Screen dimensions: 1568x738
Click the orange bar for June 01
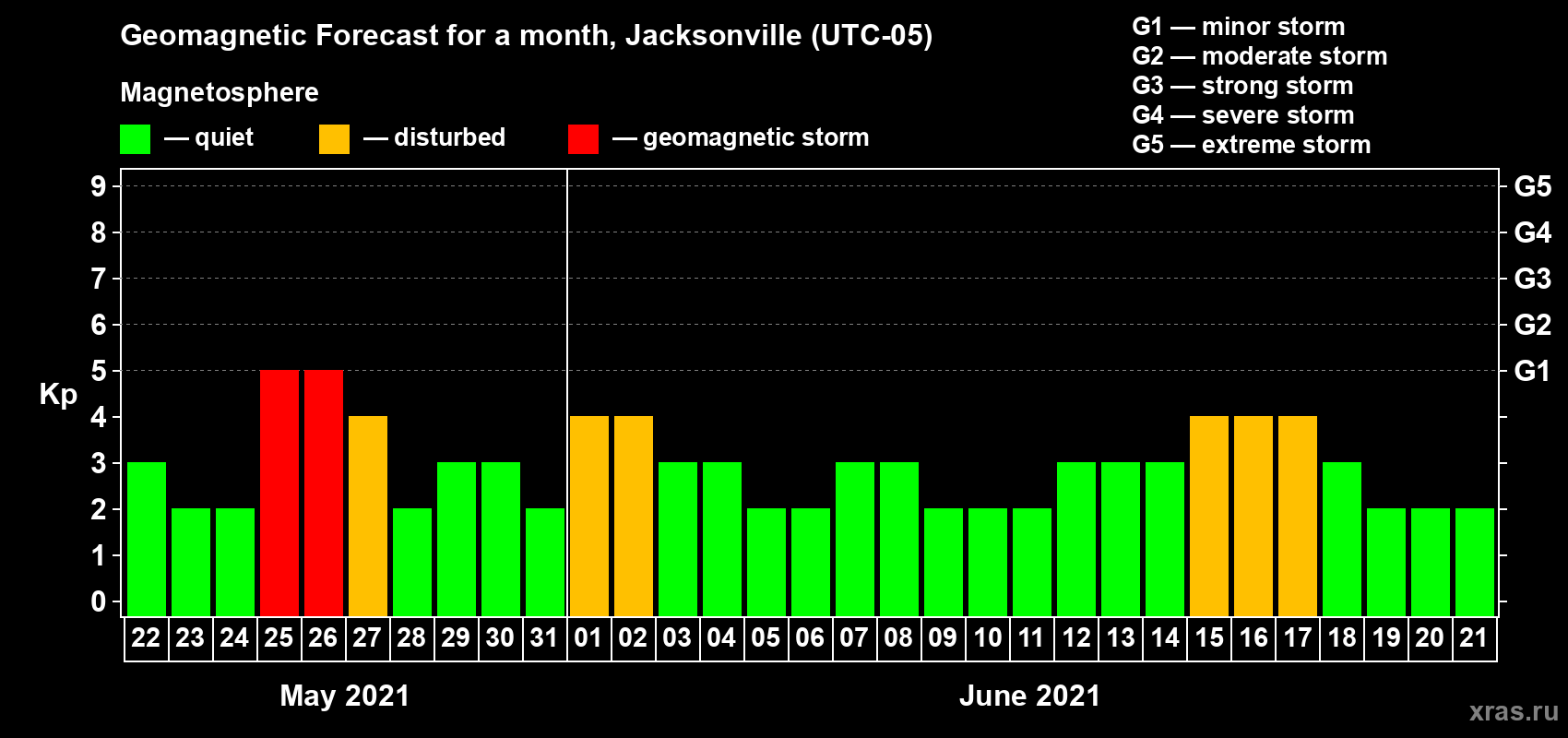click(589, 517)
